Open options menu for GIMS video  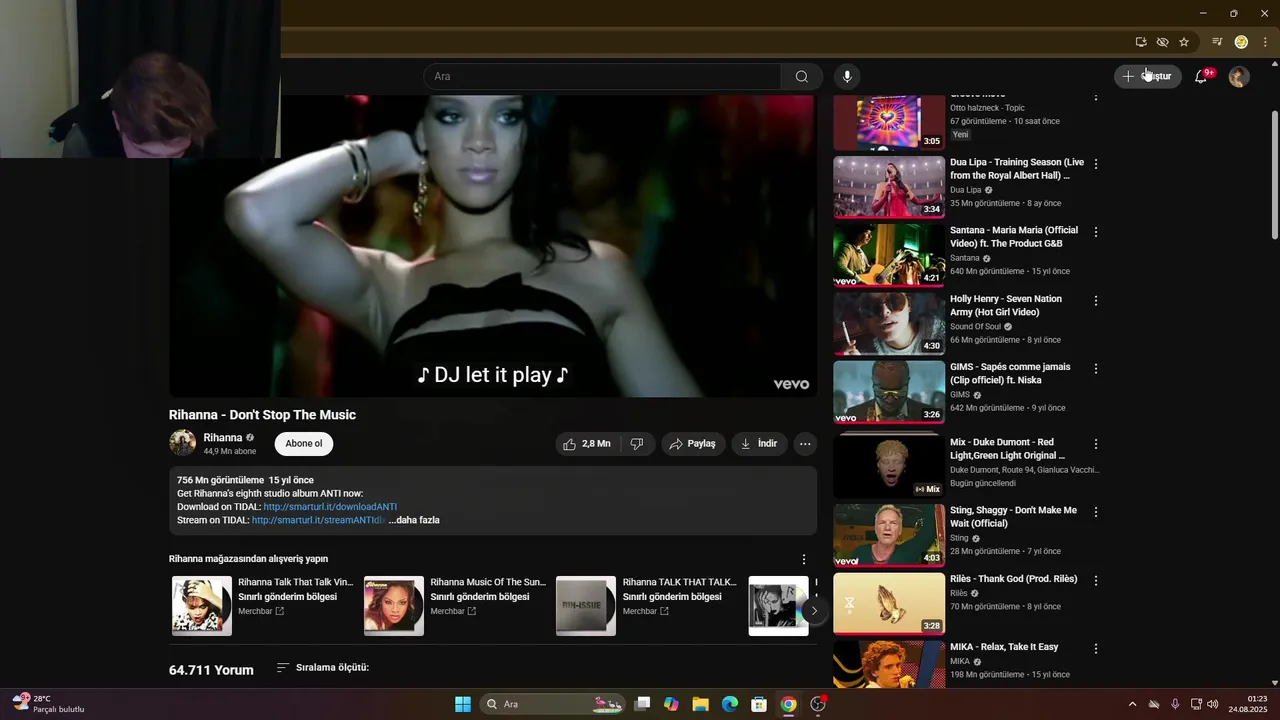click(x=1096, y=368)
